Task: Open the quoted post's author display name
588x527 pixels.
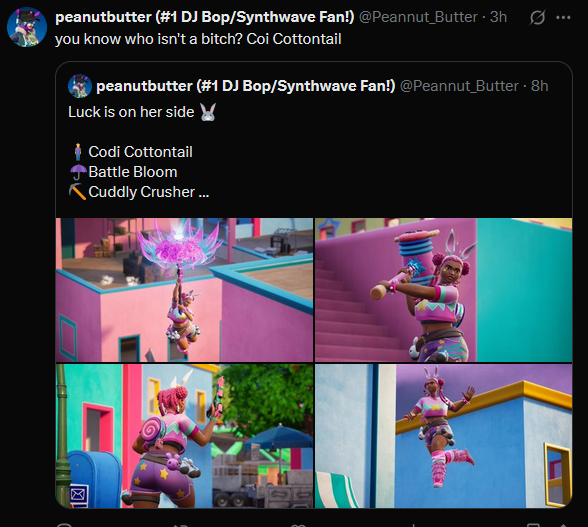Action: pyautogui.click(x=246, y=86)
